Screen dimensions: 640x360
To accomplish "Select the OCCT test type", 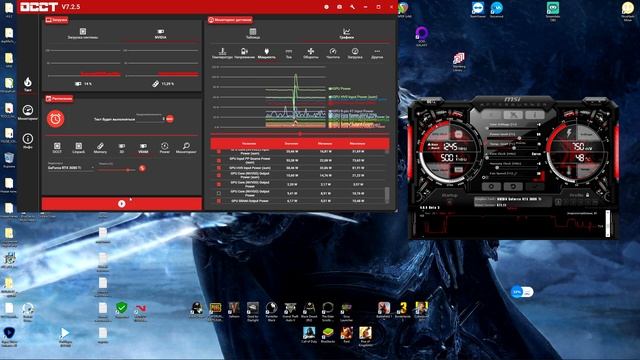I will click(x=57, y=148).
